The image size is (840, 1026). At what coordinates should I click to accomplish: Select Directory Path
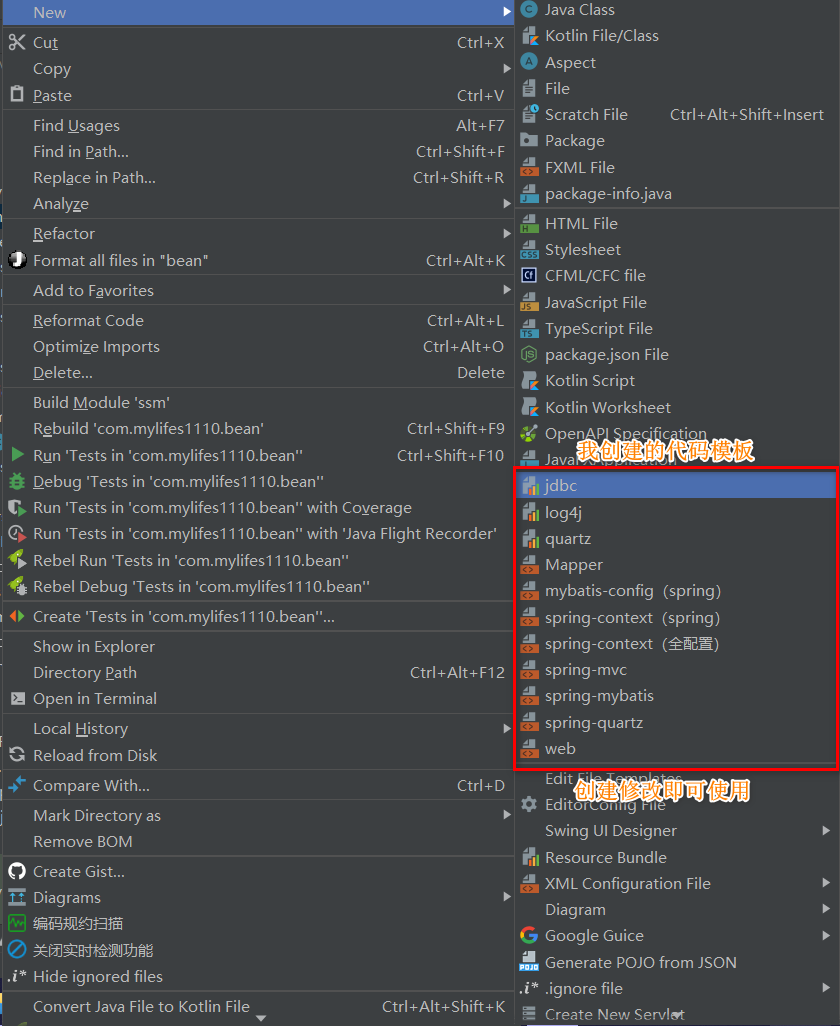[x=258, y=673]
